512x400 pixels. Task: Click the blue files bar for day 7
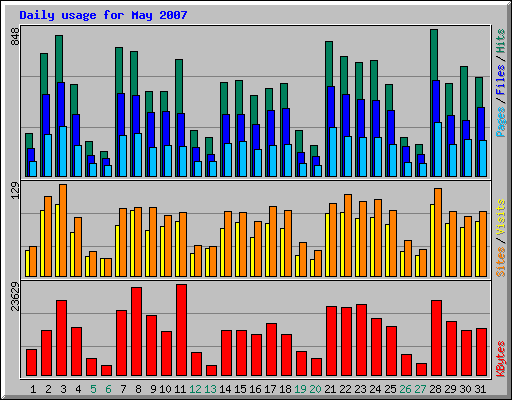(x=121, y=114)
